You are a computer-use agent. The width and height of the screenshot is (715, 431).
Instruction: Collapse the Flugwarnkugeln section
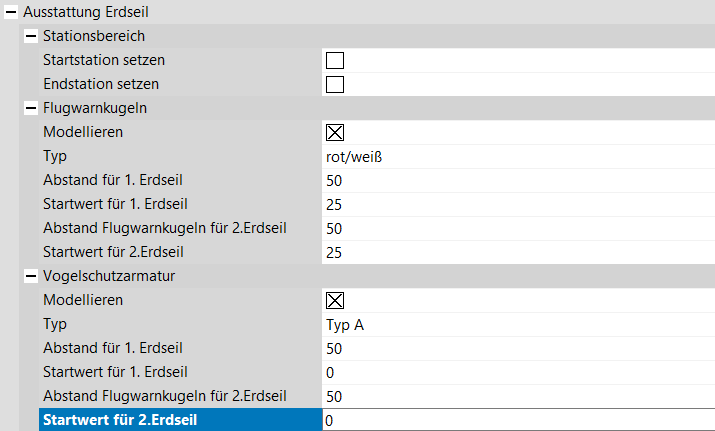30,108
